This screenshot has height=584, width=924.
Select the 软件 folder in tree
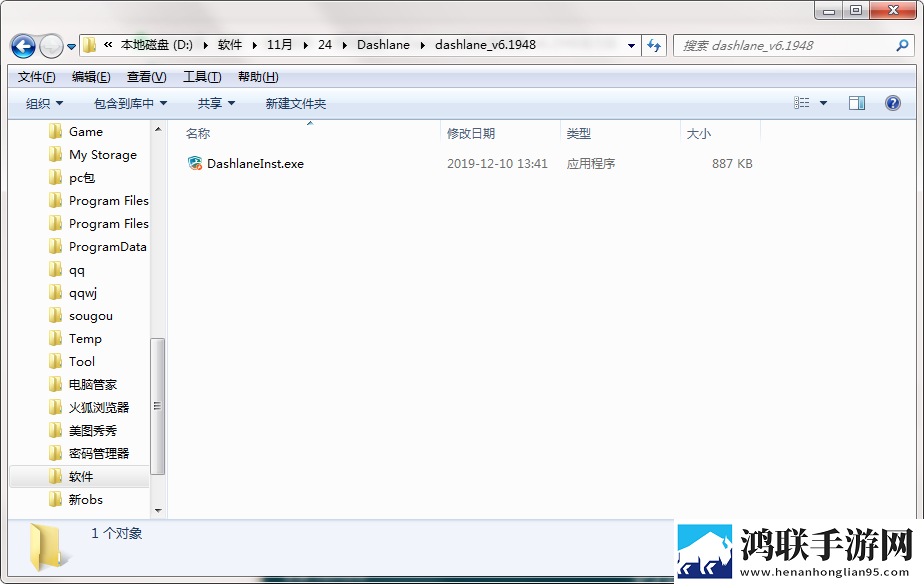point(81,476)
